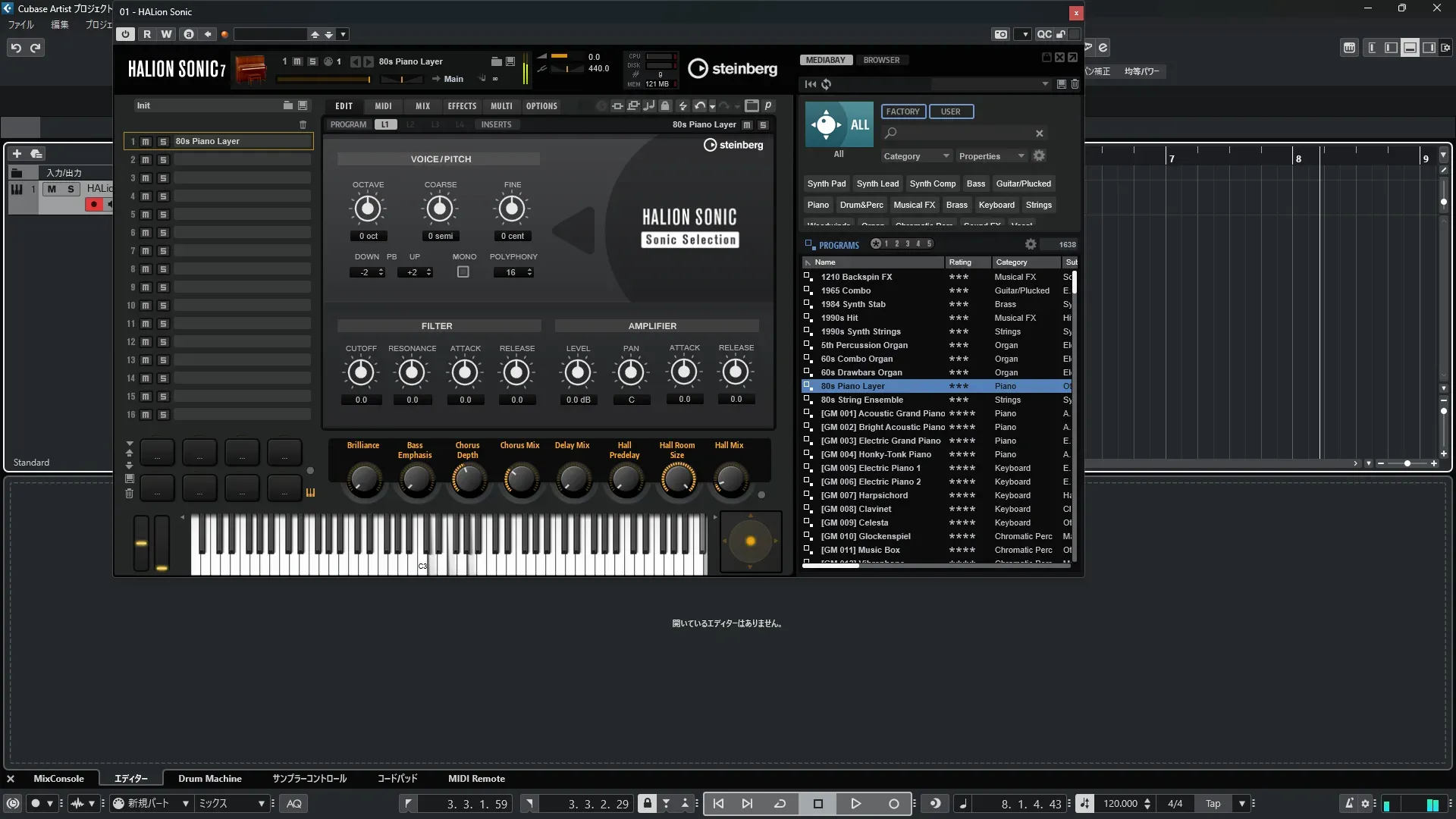Viewport: 1456px width, 819px height.
Task: Toggle the MONO checkbox
Action: 463,272
